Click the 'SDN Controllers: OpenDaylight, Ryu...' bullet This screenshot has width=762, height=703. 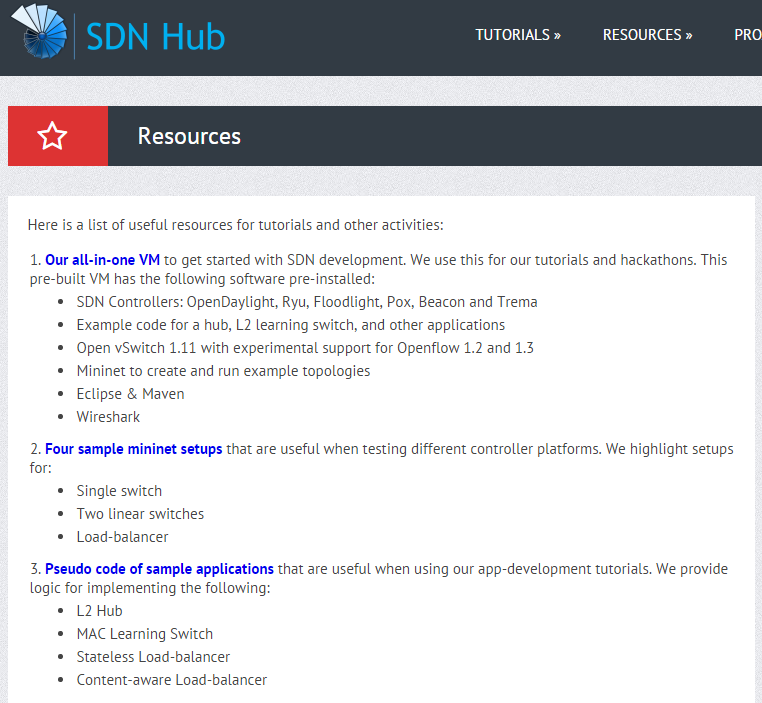click(x=307, y=302)
